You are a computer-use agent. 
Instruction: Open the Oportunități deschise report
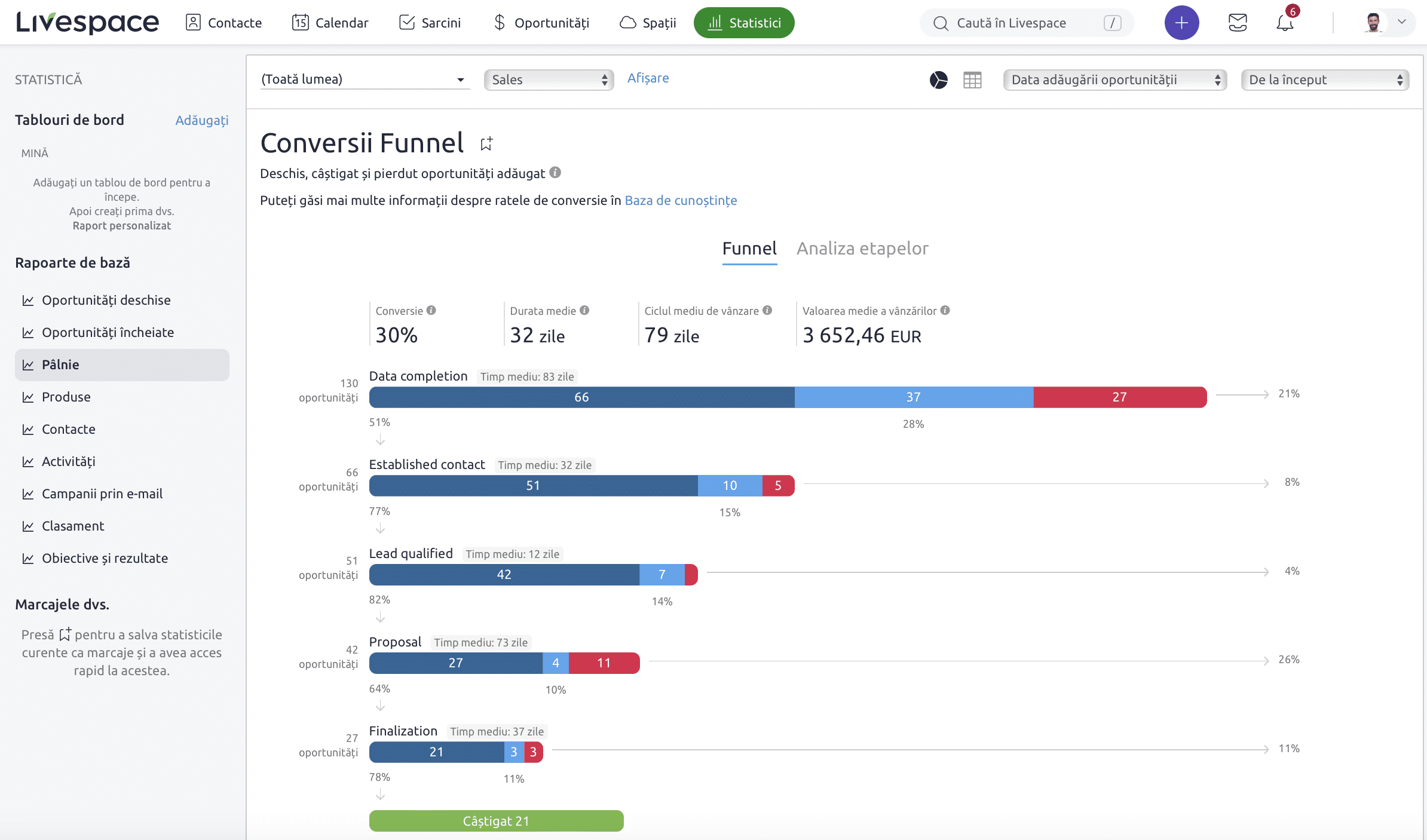point(122,300)
